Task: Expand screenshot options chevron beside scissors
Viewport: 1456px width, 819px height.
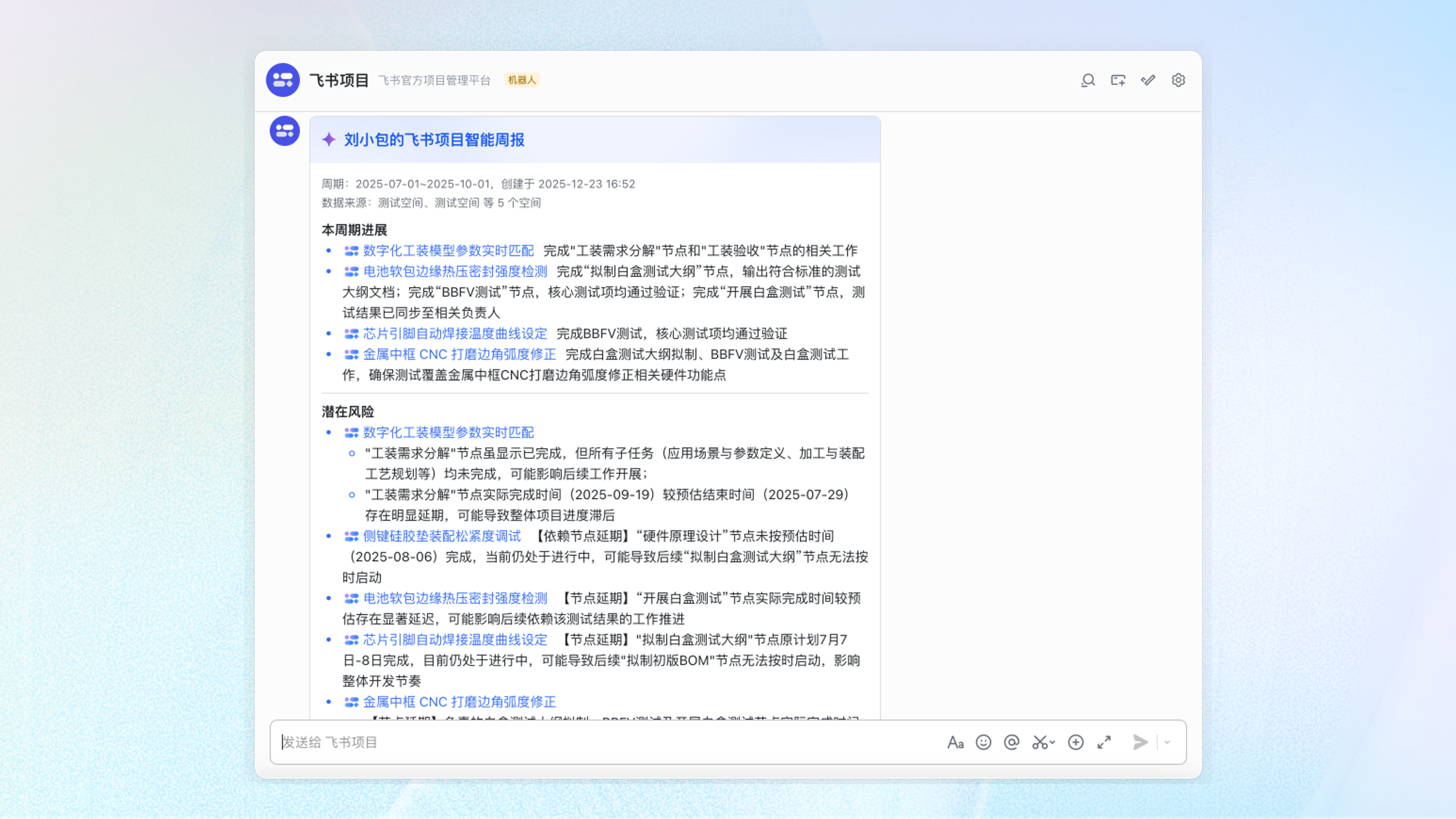Action: [1053, 742]
